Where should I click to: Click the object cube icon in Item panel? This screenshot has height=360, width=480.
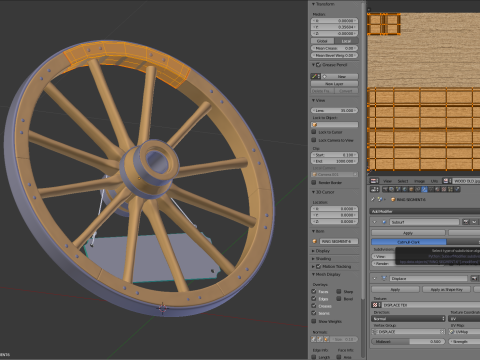click(x=314, y=241)
